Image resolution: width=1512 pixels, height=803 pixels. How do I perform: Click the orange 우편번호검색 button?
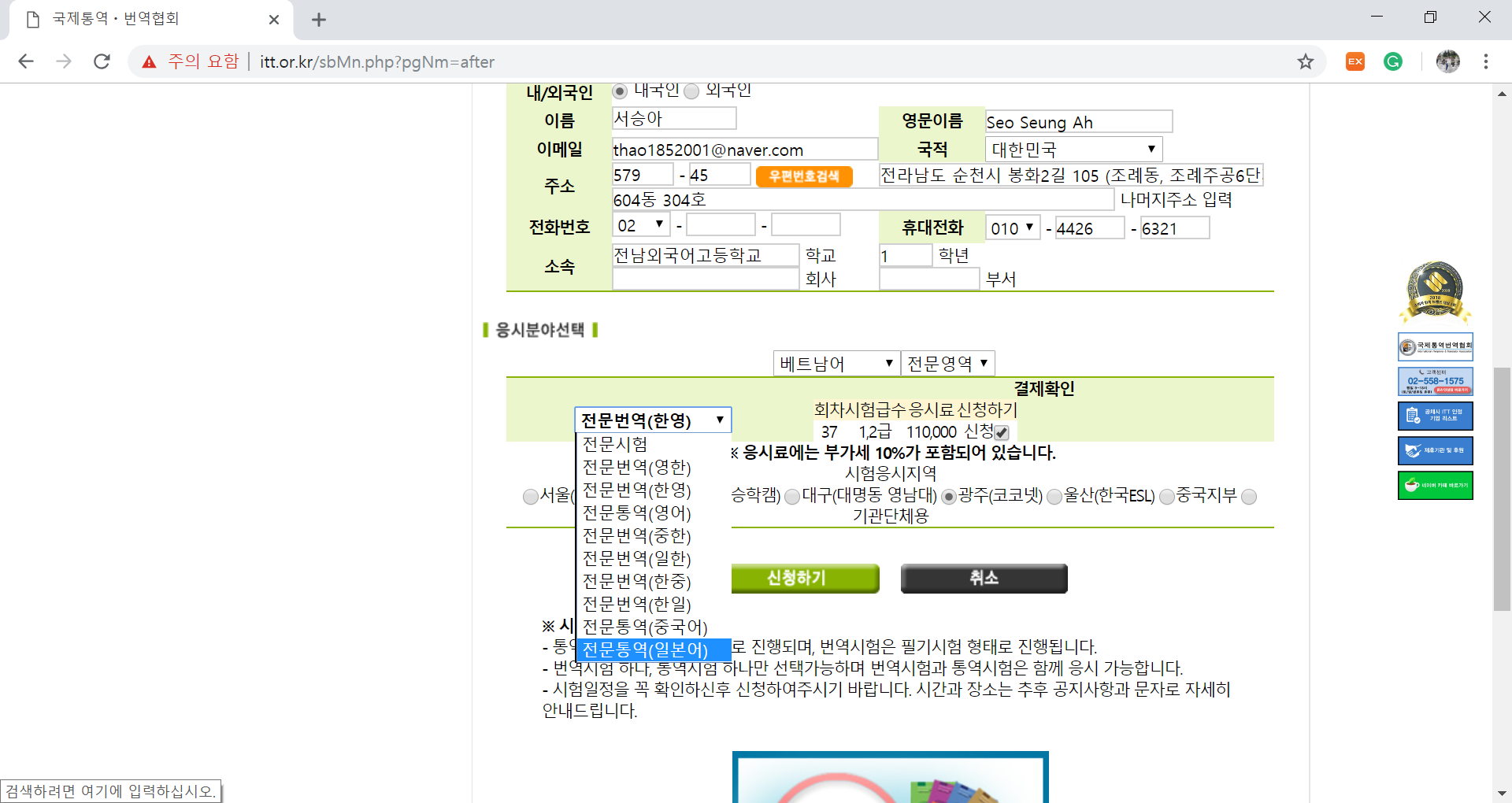click(804, 176)
